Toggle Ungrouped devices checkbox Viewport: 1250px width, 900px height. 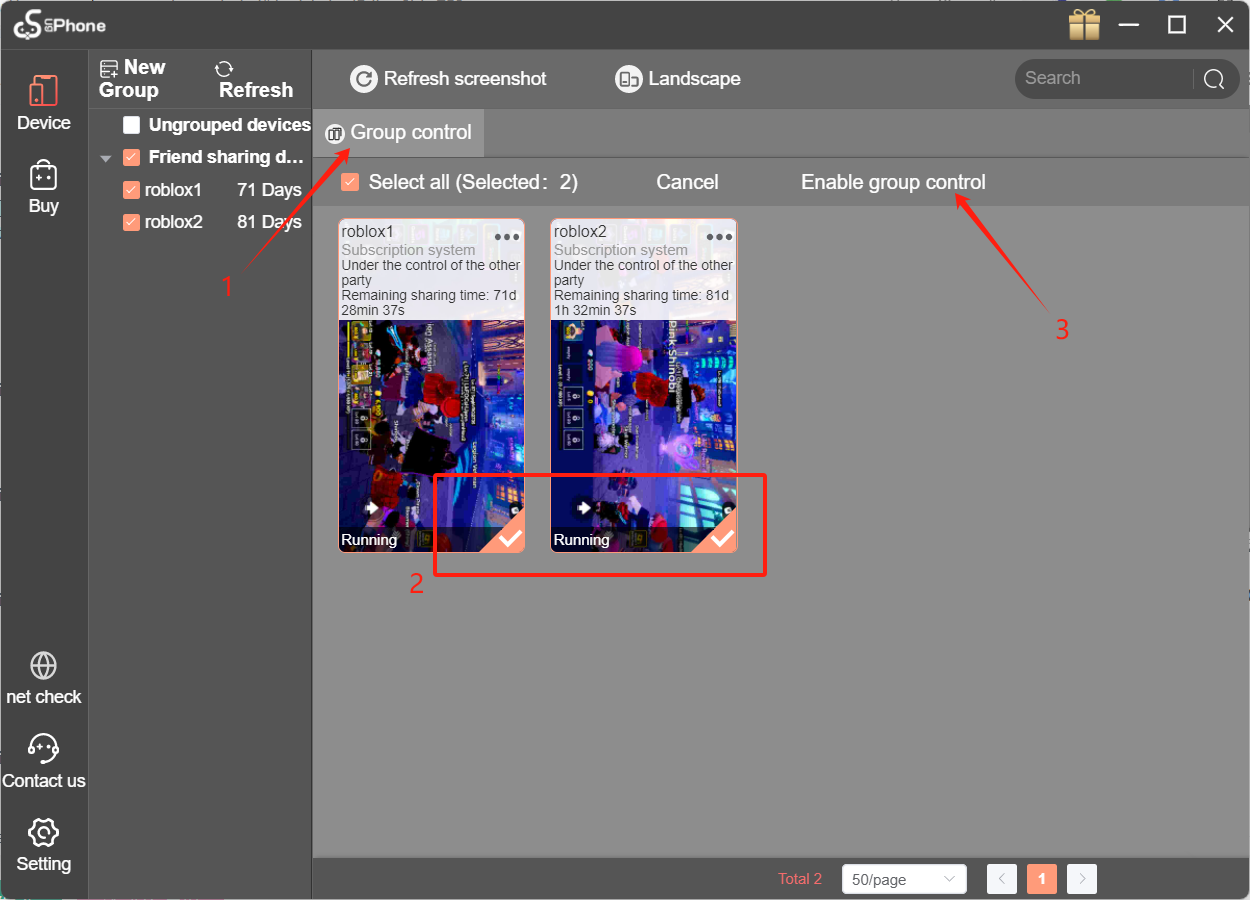pos(131,125)
